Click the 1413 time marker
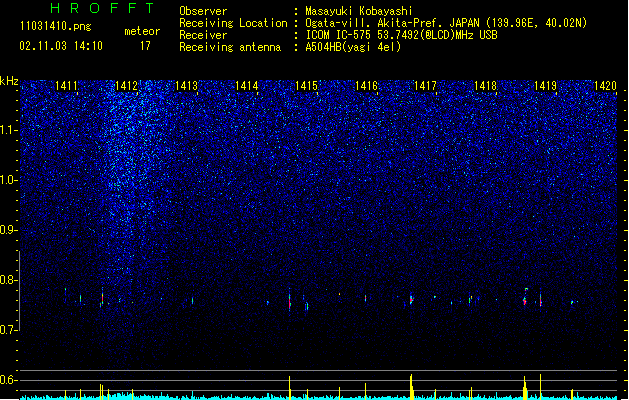 [x=187, y=86]
